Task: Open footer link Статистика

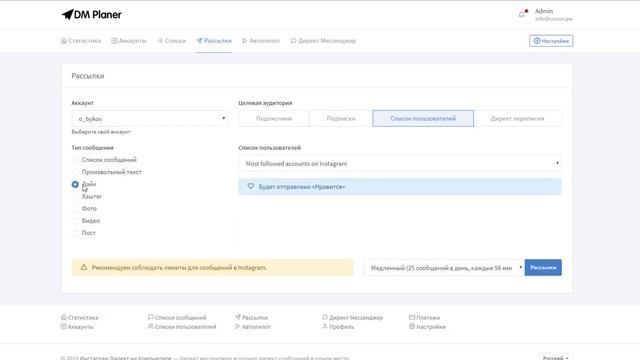Action: point(80,318)
